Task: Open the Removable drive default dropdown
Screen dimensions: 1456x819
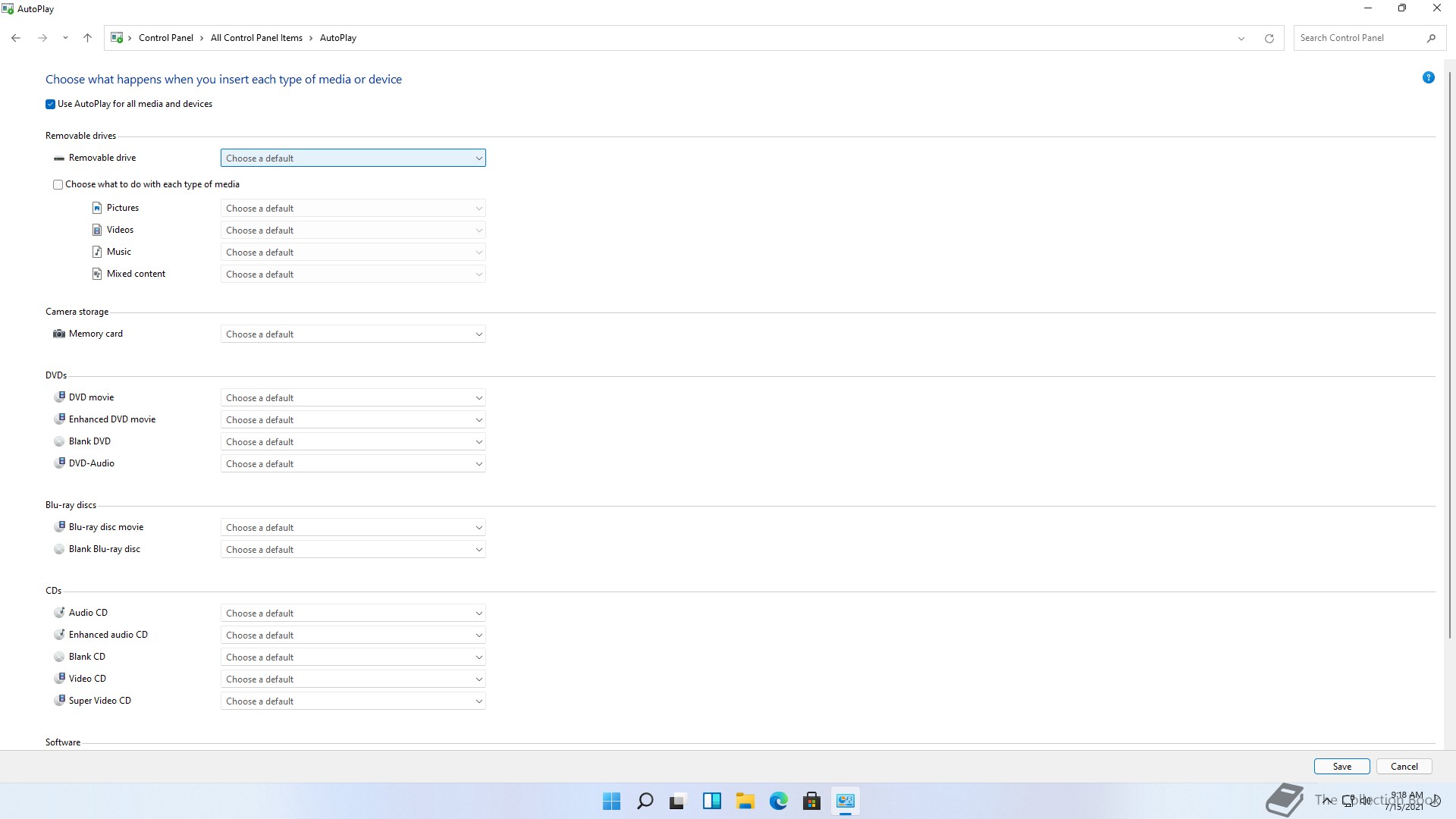Action: point(353,158)
